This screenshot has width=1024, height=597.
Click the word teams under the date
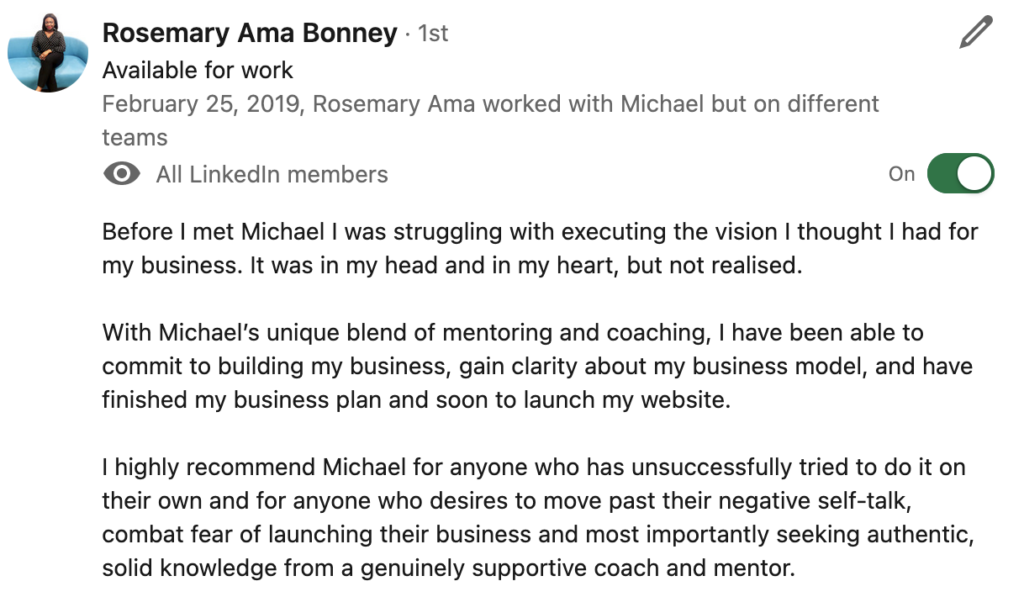[135, 138]
